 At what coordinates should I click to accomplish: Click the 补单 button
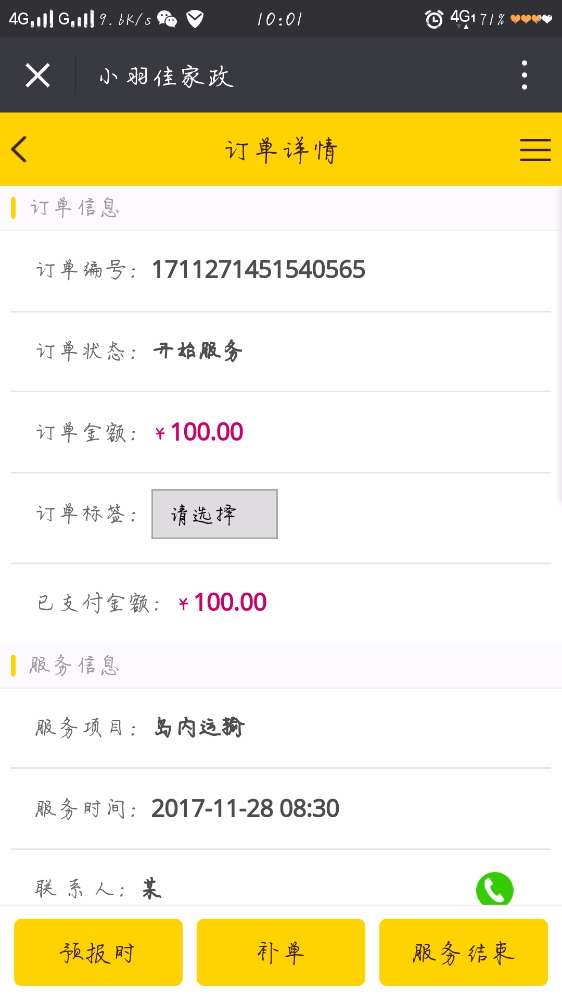pyautogui.click(x=281, y=952)
